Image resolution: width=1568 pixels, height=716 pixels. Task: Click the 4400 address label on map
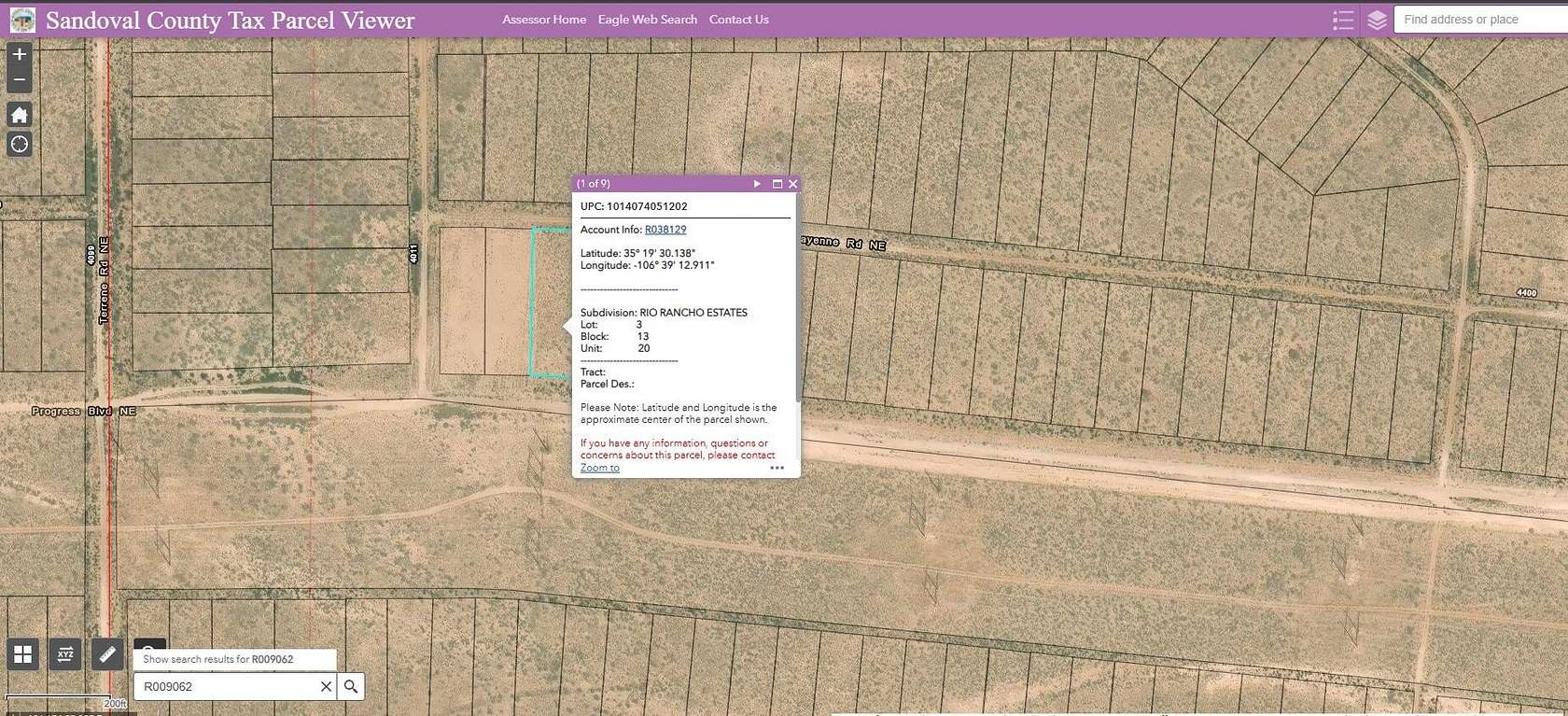1526,293
